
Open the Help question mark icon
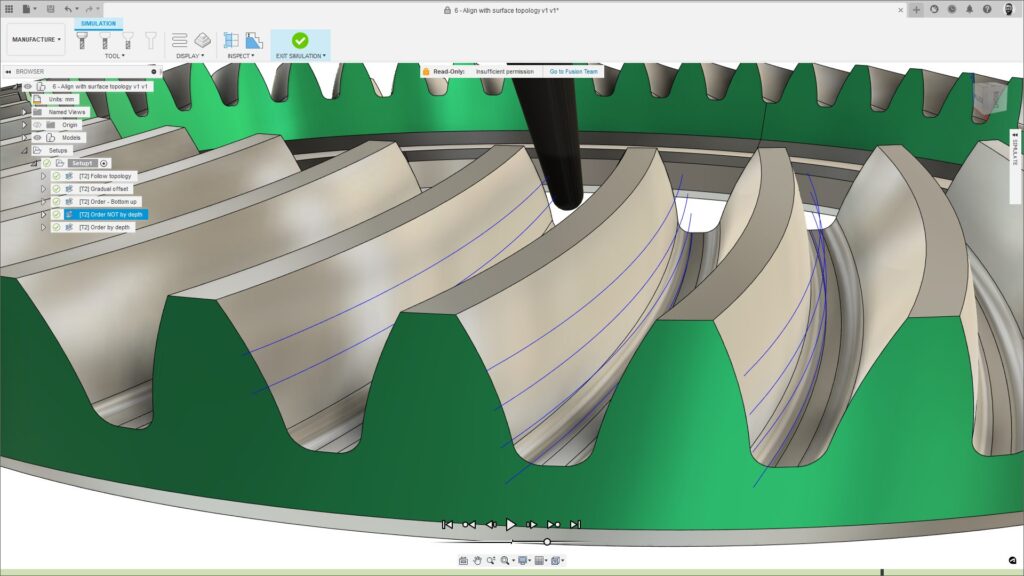click(x=987, y=9)
